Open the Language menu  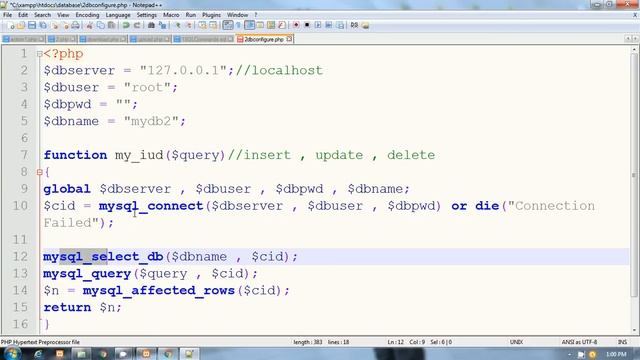point(118,15)
